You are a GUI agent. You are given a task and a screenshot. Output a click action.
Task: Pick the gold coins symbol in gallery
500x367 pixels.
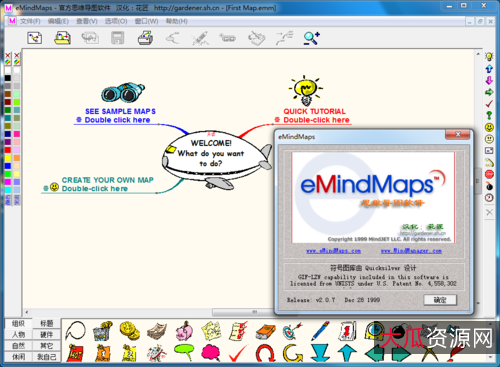coord(129,330)
